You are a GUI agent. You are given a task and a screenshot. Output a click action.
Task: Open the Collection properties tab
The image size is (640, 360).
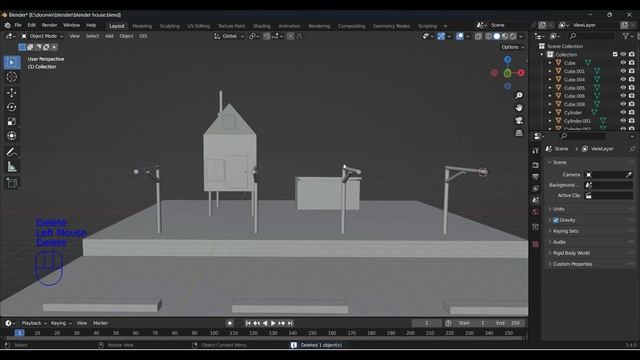click(x=536, y=227)
